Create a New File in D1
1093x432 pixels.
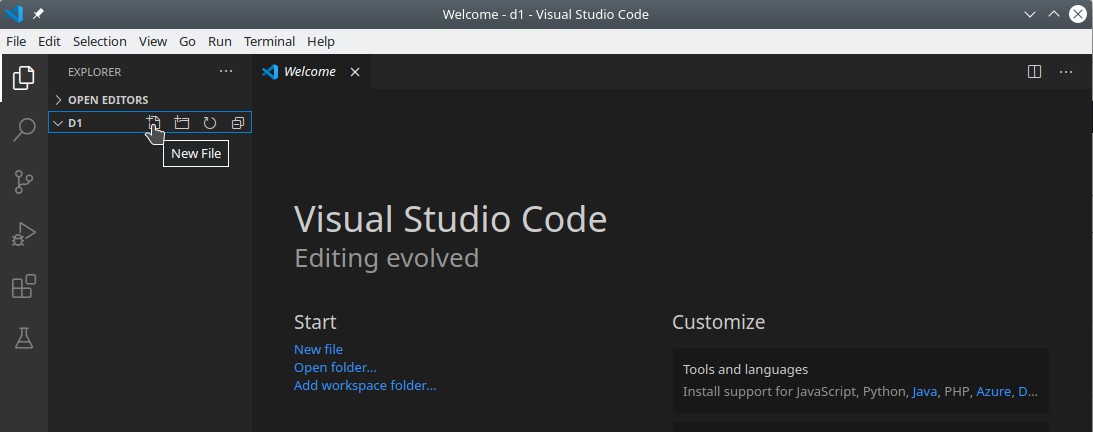click(x=153, y=123)
